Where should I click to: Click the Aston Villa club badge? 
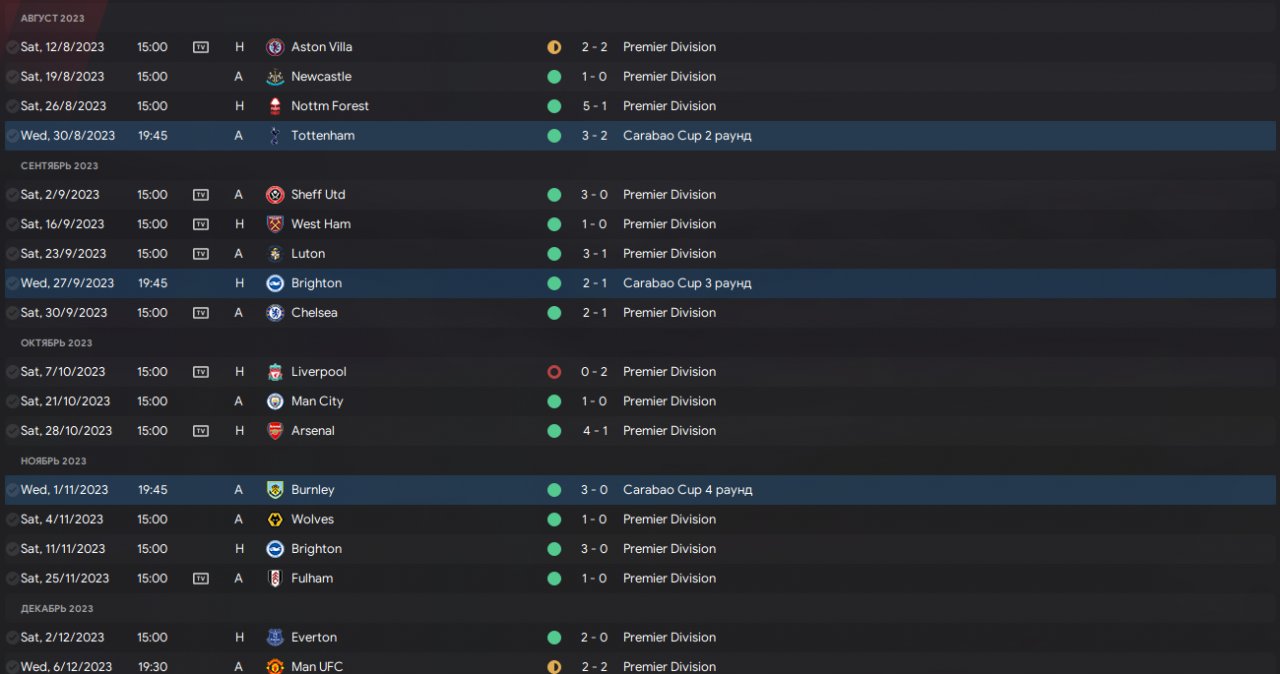click(x=275, y=47)
